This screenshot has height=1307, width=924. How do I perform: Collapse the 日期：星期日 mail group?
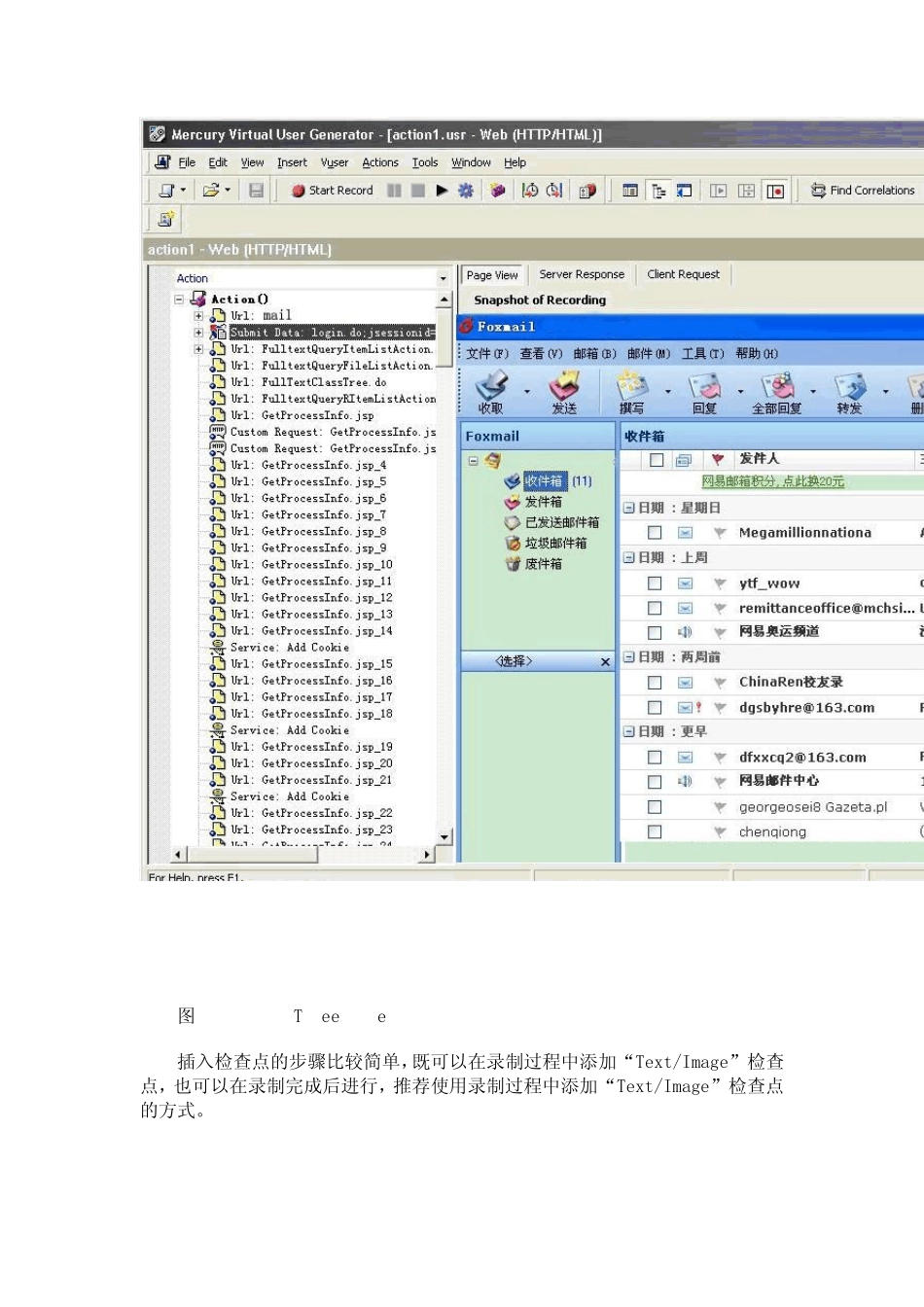[x=629, y=508]
